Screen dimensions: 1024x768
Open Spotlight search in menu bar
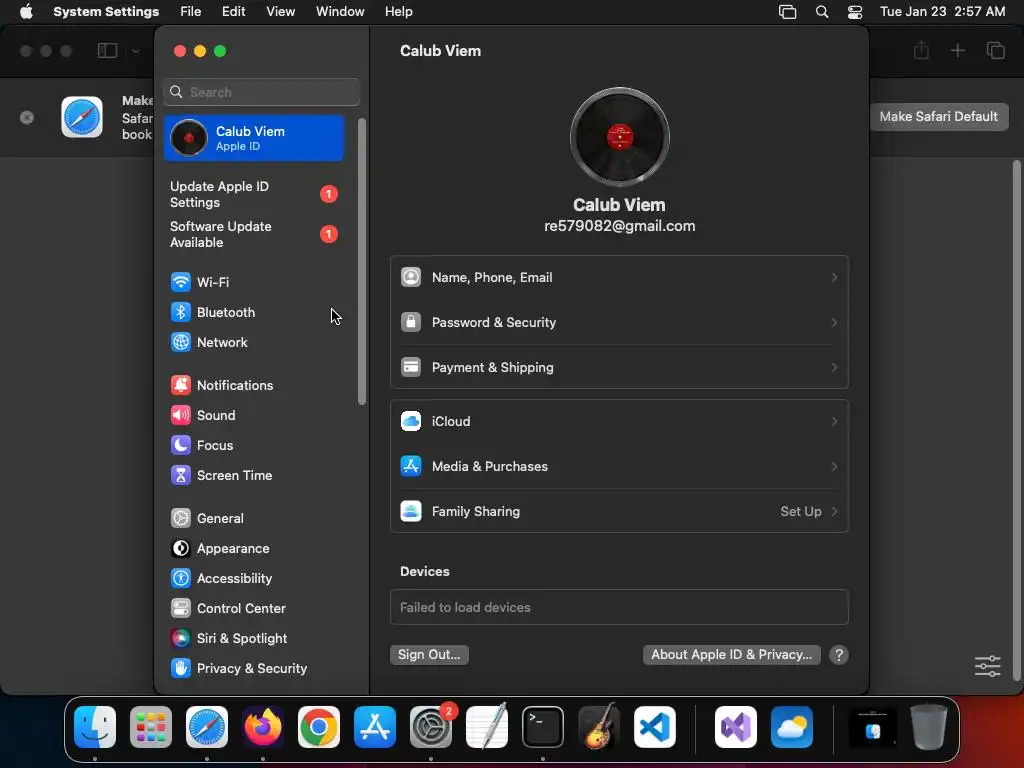click(x=822, y=12)
